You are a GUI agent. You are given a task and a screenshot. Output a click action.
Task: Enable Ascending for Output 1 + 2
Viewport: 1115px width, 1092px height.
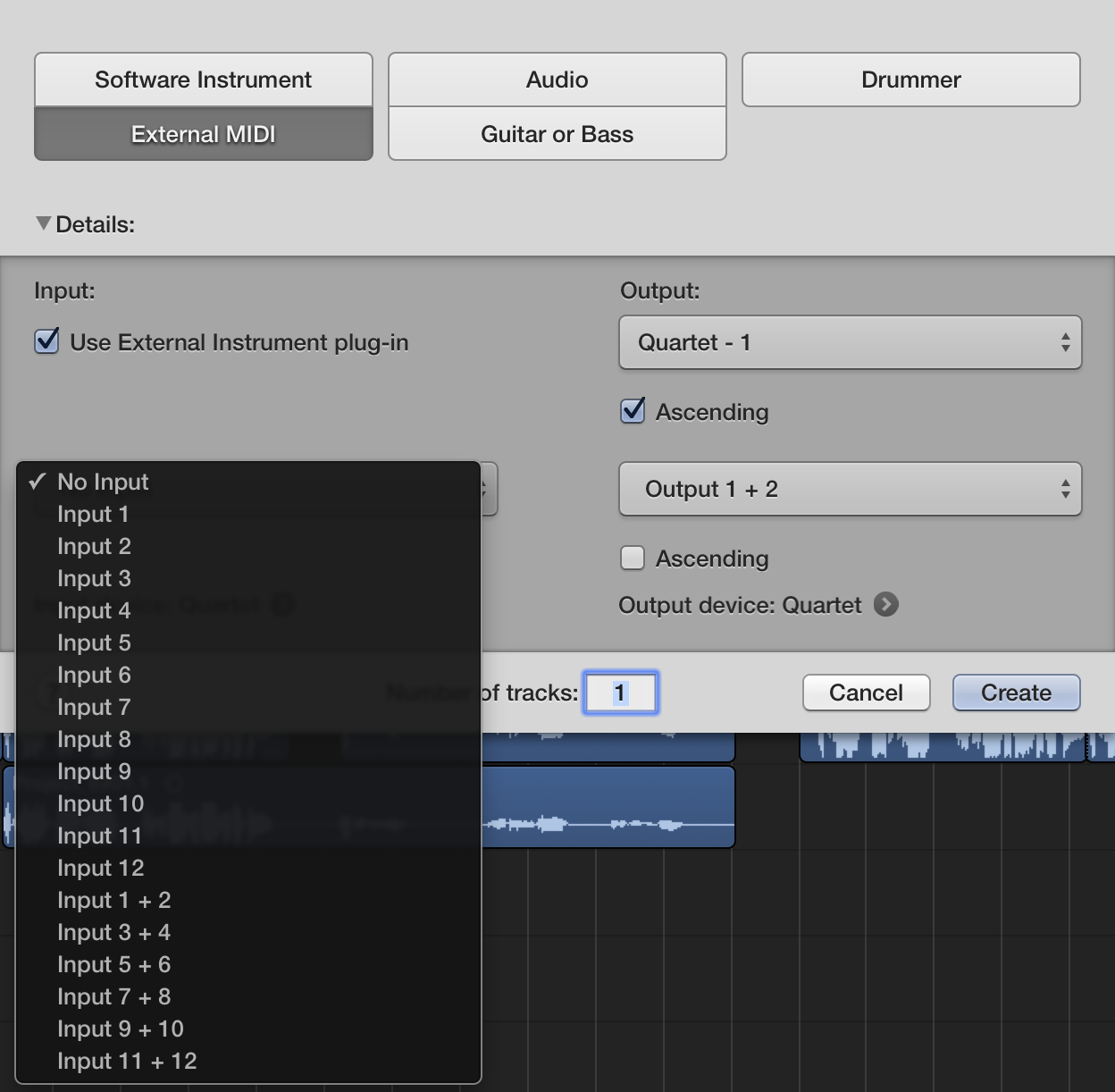coord(633,558)
